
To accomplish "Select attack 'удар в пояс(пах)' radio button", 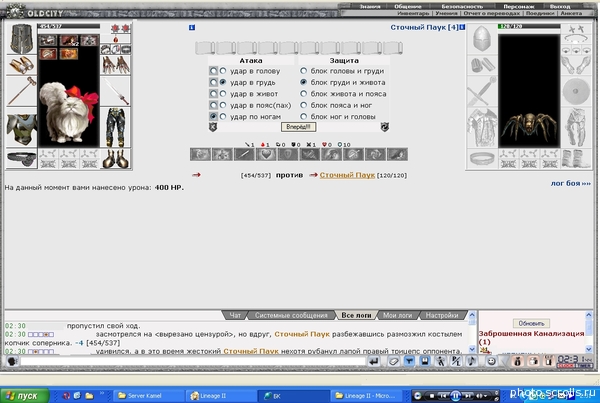I will point(223,105).
